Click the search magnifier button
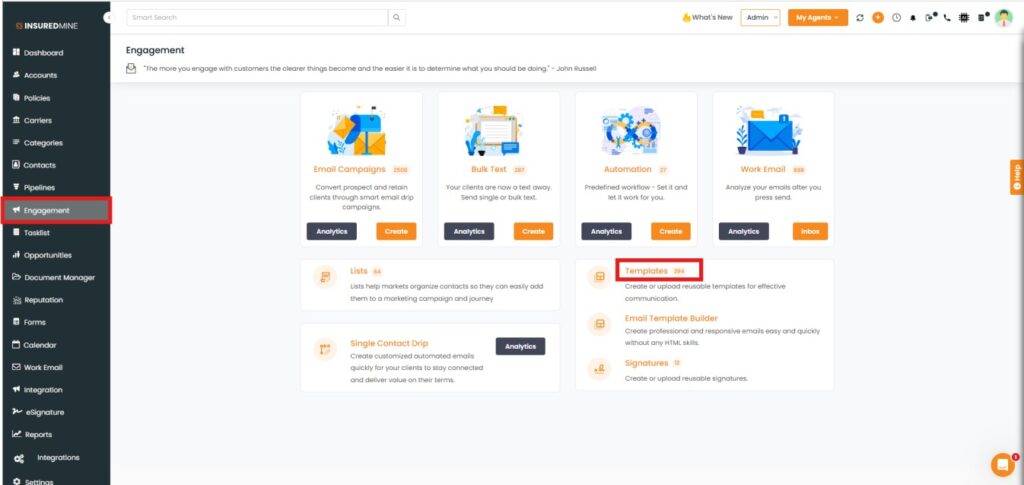Image resolution: width=1024 pixels, height=485 pixels. click(x=397, y=18)
